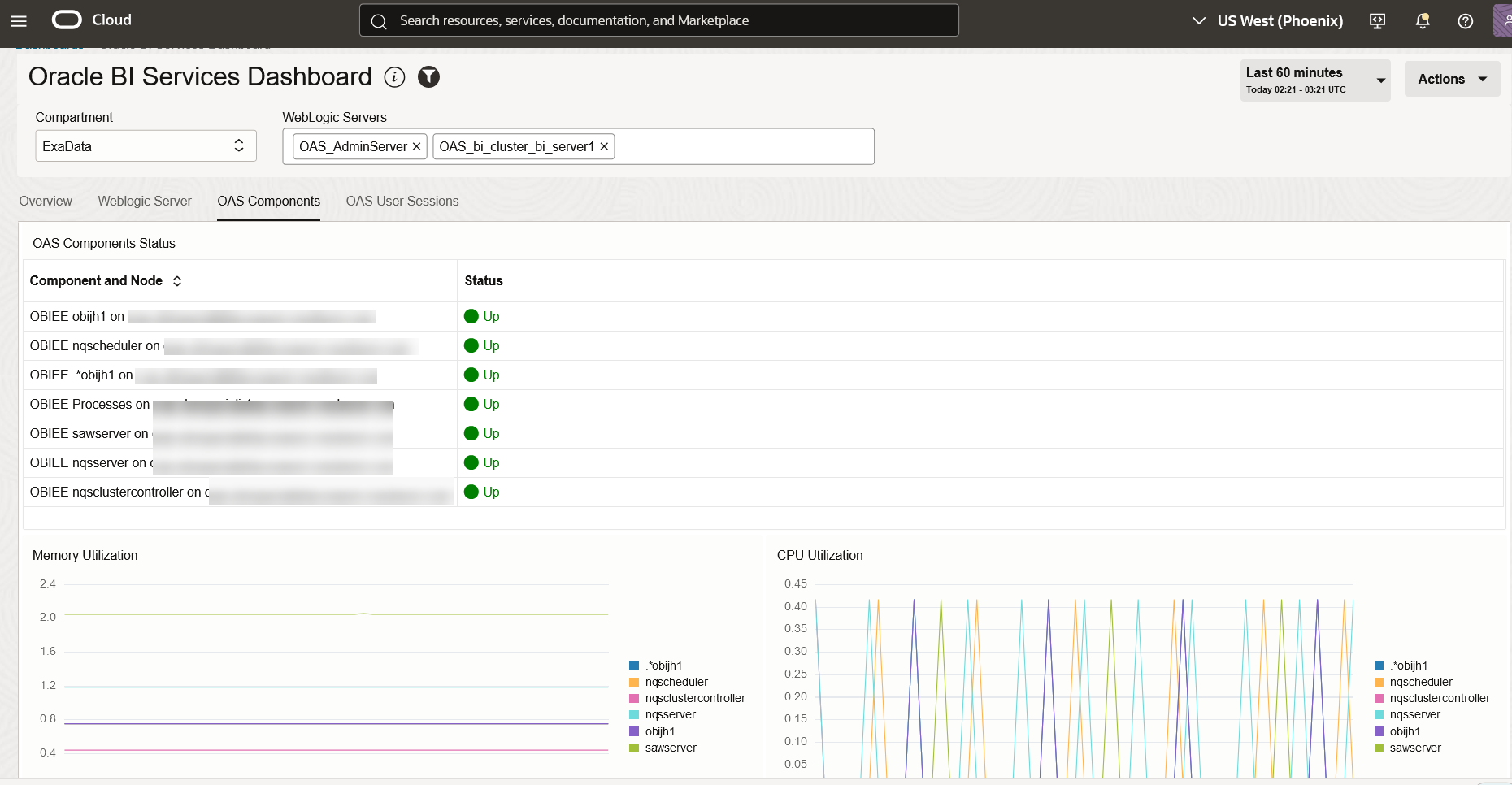Viewport: 1512px width, 785px height.
Task: Open the notifications bell
Action: [1422, 20]
